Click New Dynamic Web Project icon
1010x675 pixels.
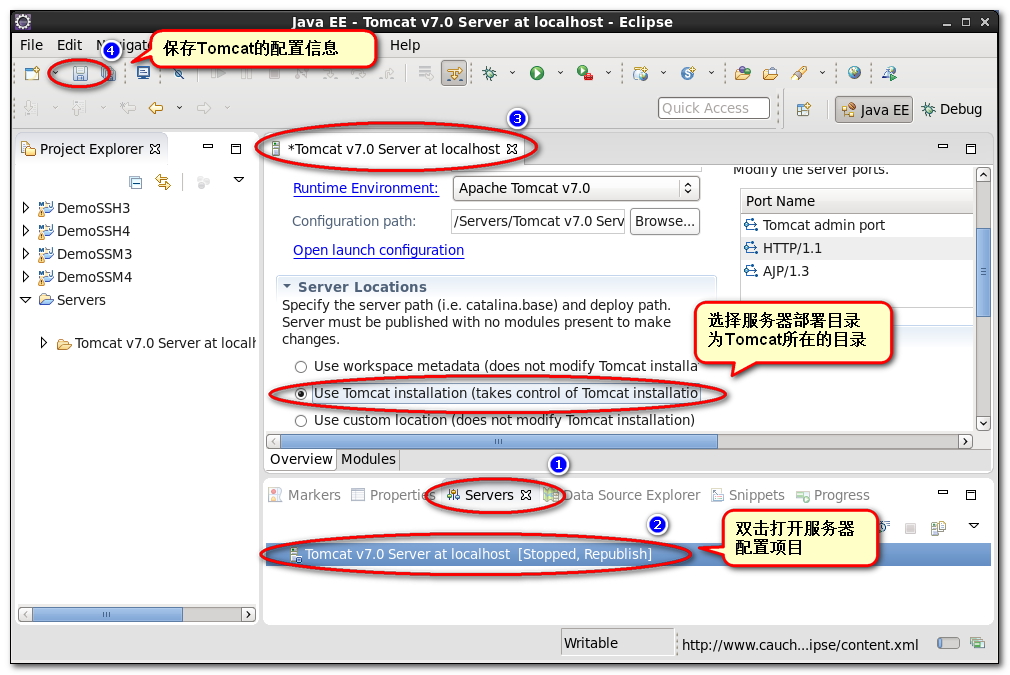coord(640,73)
